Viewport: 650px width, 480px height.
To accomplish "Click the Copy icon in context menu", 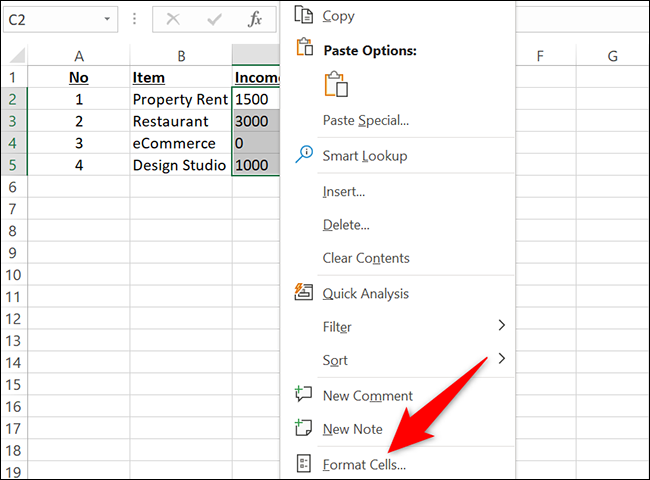I will pyautogui.click(x=304, y=15).
